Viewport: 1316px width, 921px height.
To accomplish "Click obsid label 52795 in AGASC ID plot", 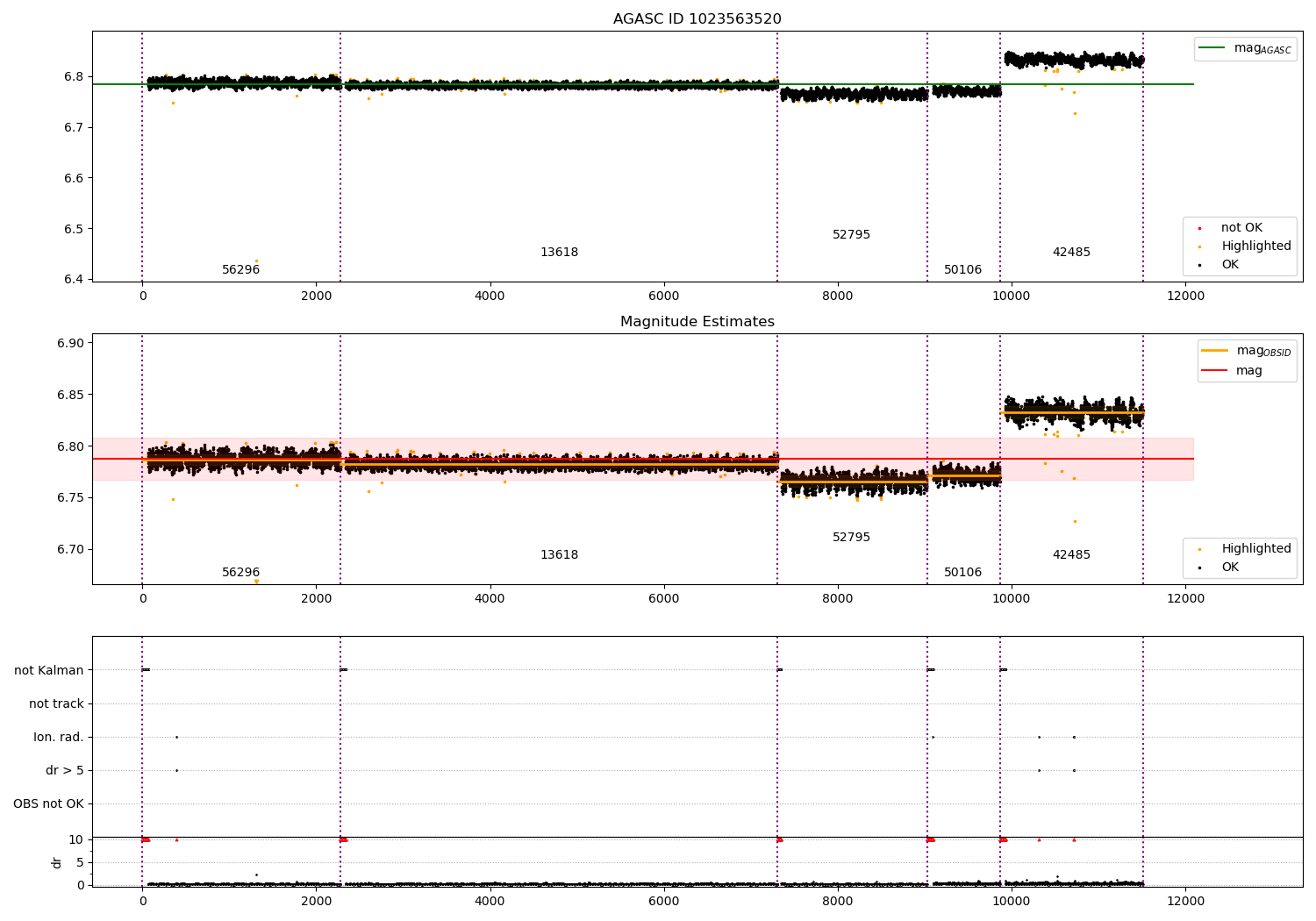I will click(x=851, y=235).
